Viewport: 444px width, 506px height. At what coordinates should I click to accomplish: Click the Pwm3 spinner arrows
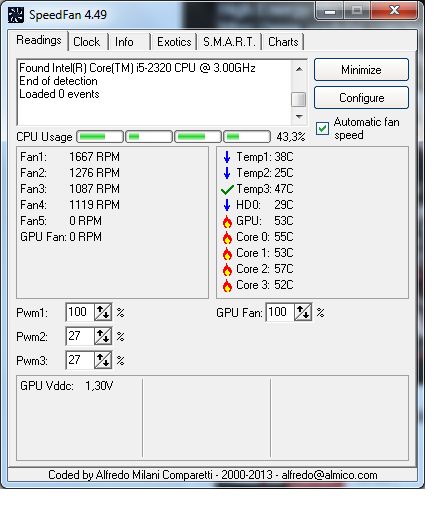click(x=103, y=360)
